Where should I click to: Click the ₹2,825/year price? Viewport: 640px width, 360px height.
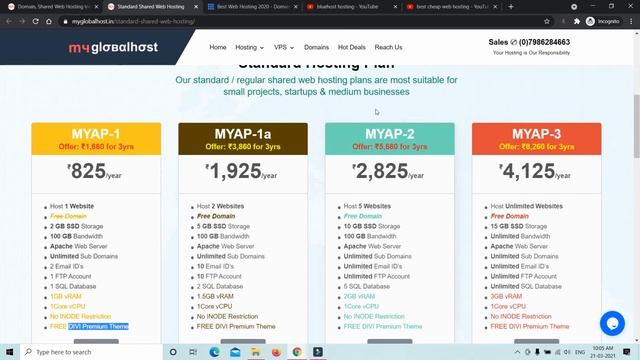click(388, 171)
